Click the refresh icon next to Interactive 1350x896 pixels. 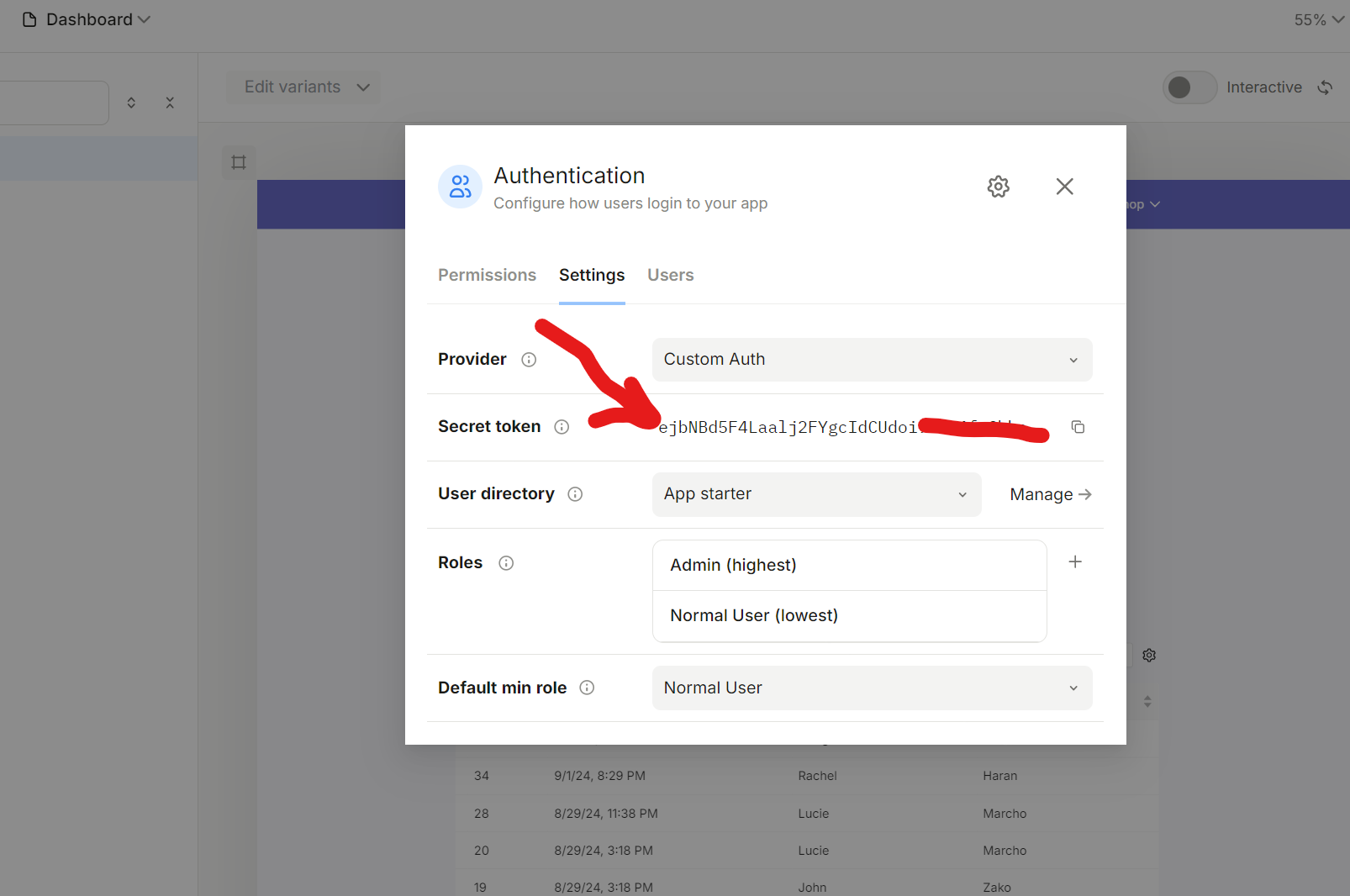click(x=1325, y=87)
